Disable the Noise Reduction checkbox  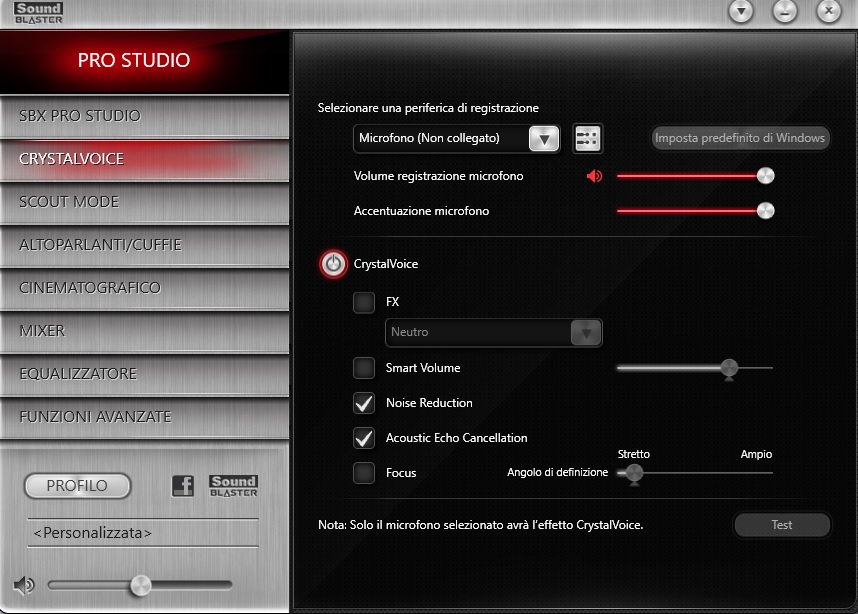point(364,403)
